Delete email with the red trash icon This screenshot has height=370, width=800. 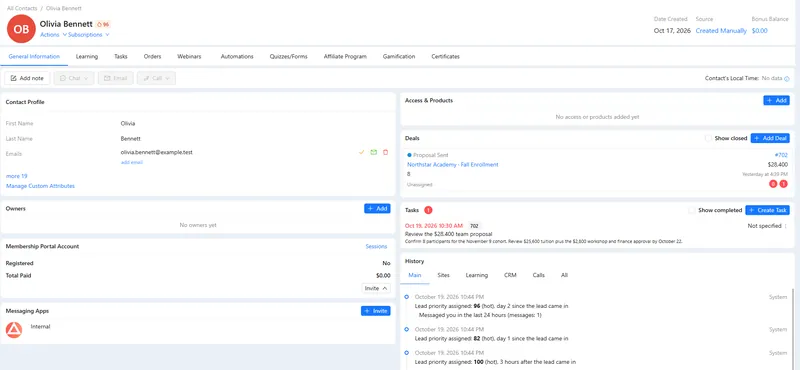385,152
